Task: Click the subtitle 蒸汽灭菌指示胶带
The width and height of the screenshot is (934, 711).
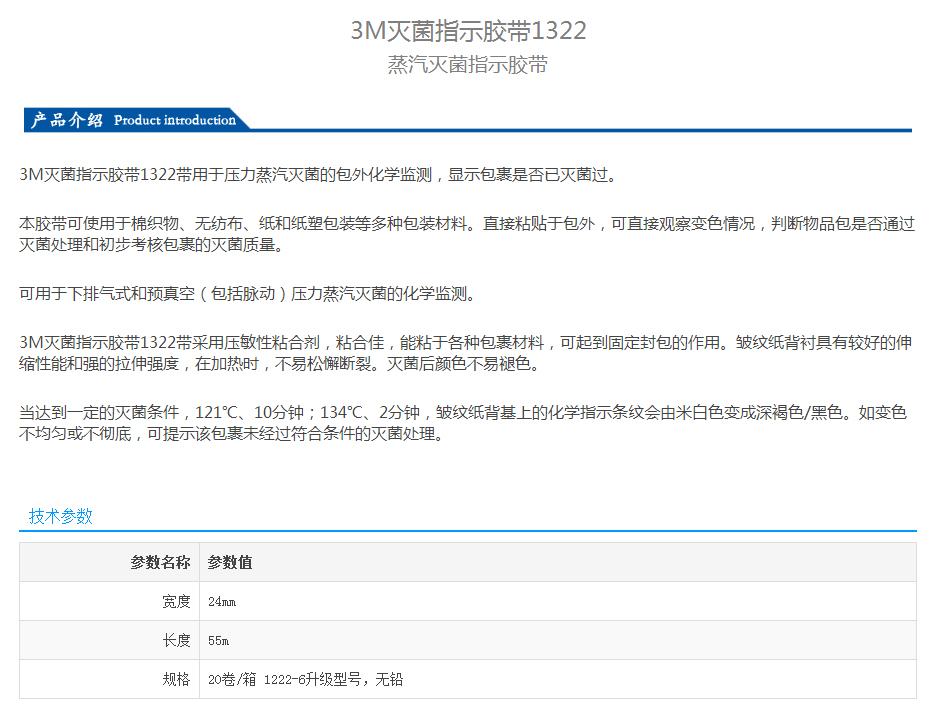Action: 468,64
